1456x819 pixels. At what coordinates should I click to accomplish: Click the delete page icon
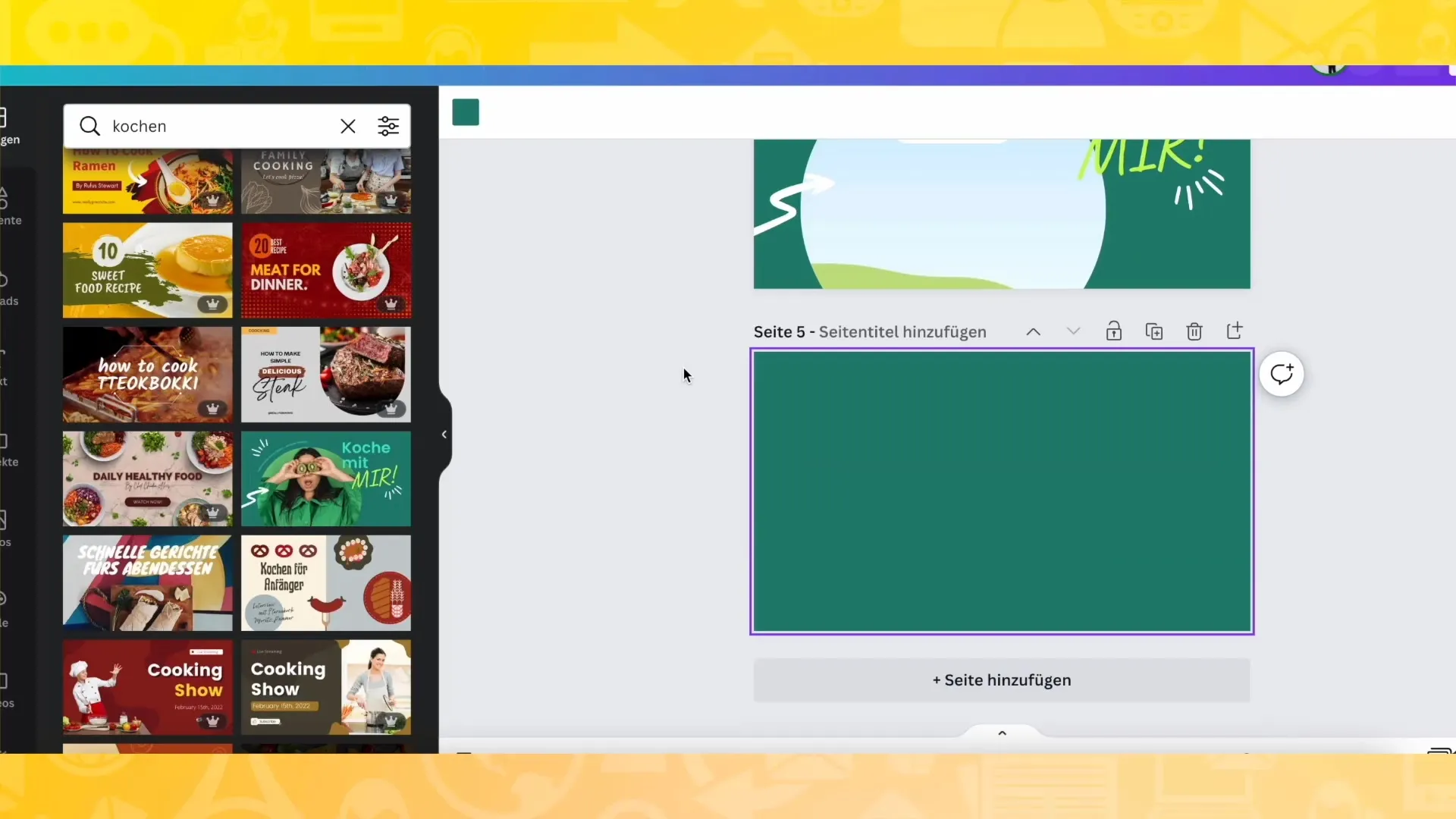coord(1194,331)
